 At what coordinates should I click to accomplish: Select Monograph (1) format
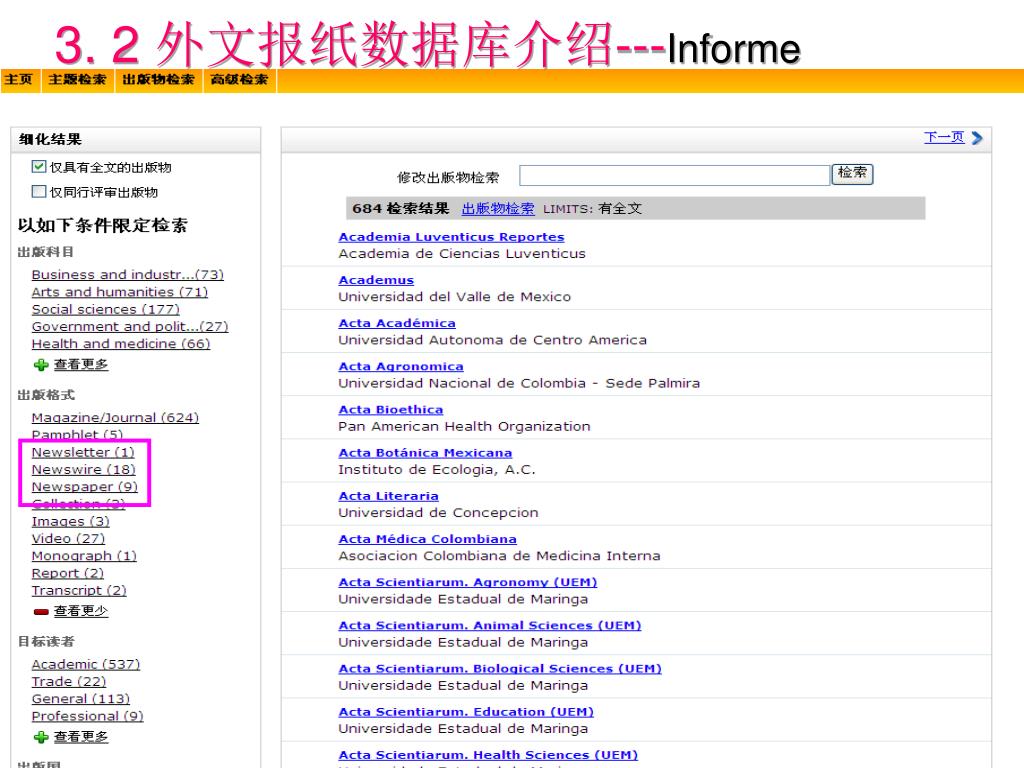pos(84,556)
